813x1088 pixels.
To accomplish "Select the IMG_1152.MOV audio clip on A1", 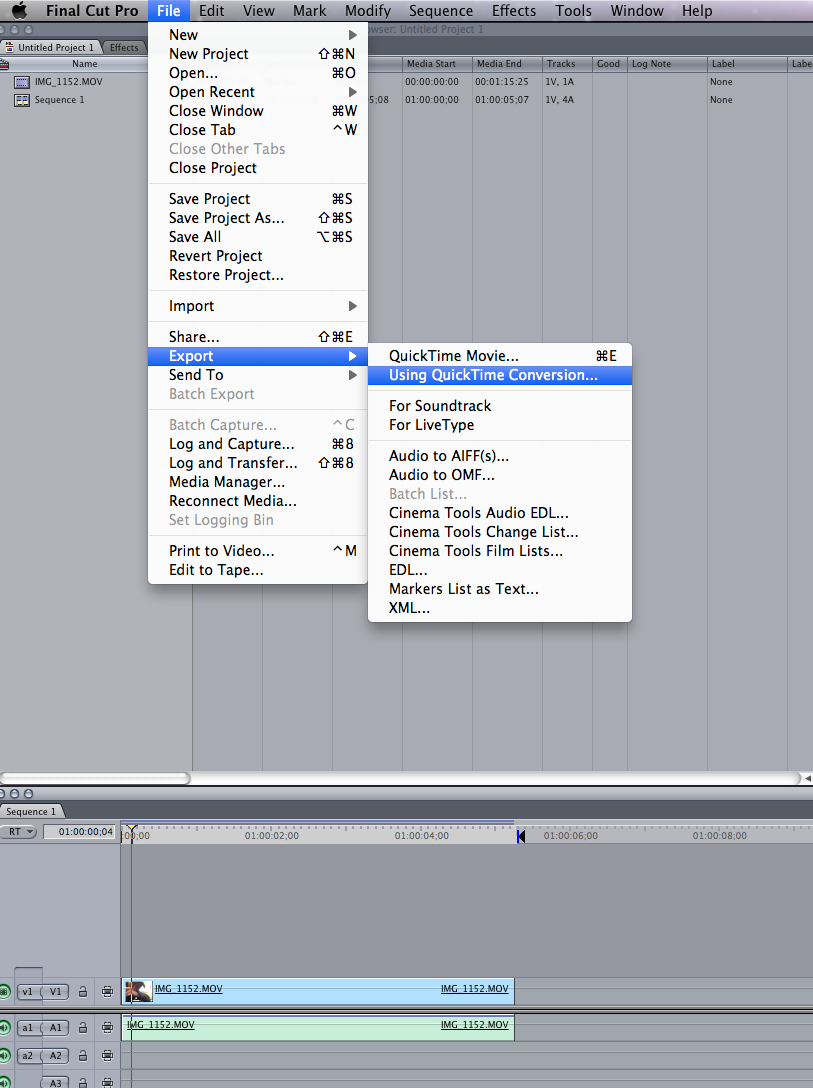I will 318,1027.
